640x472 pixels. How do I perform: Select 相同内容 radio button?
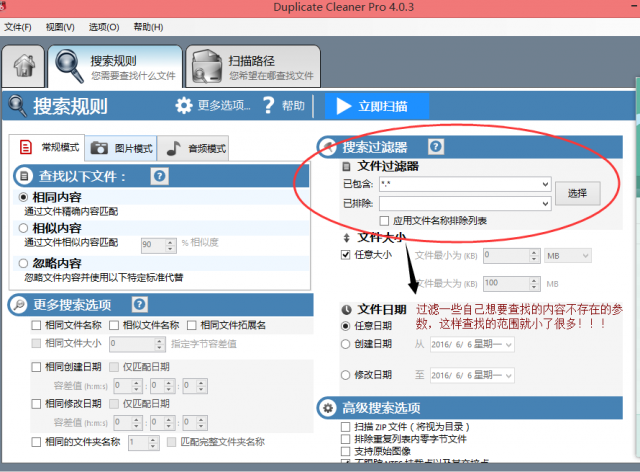23,197
